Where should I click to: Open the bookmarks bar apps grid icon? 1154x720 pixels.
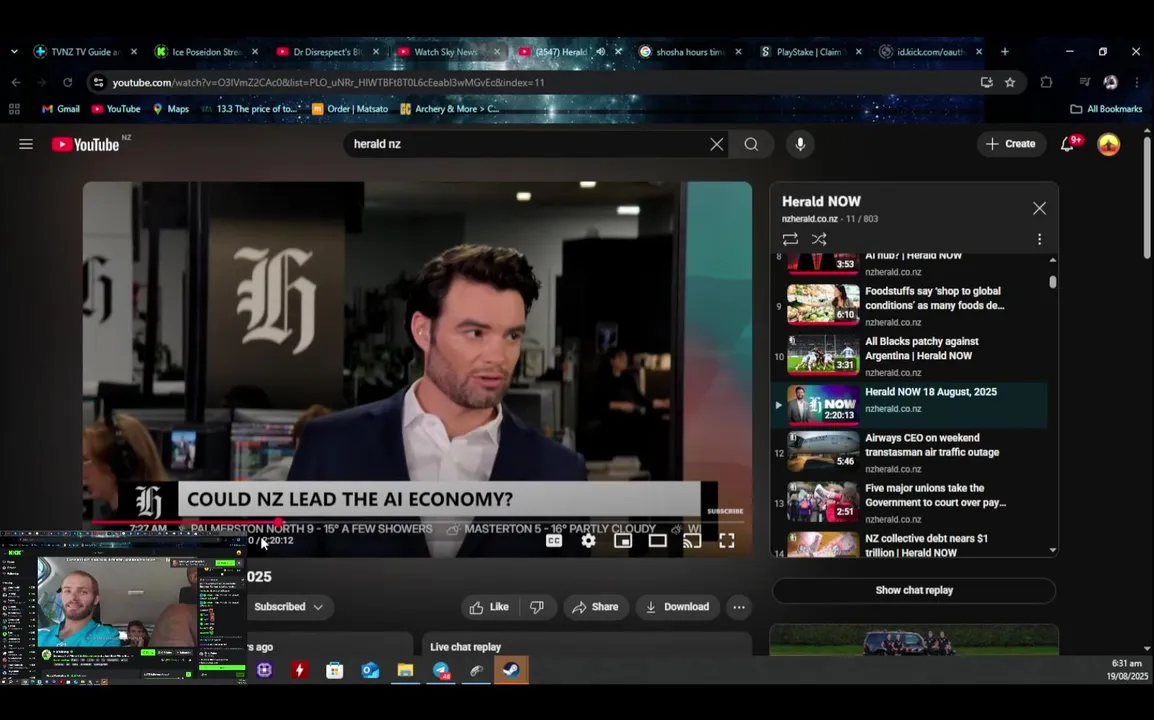(x=14, y=109)
